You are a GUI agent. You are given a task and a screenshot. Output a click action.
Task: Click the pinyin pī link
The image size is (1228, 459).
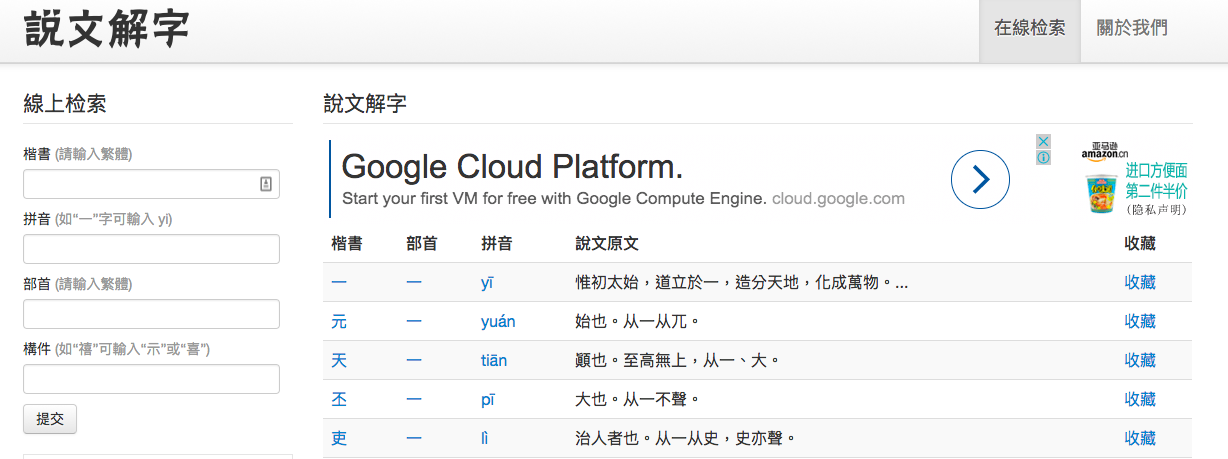point(488,400)
